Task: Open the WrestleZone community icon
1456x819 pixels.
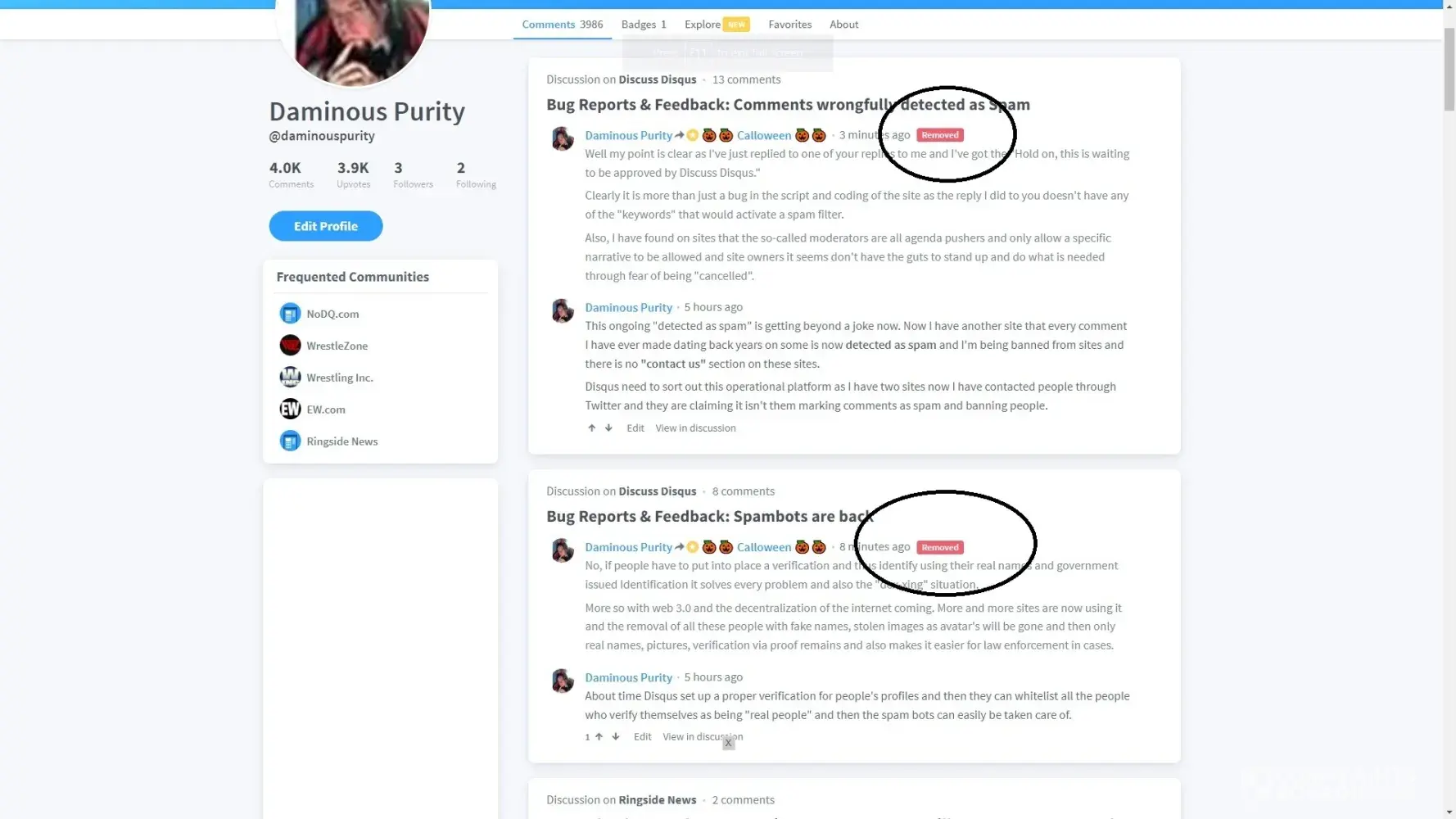Action: coord(290,346)
